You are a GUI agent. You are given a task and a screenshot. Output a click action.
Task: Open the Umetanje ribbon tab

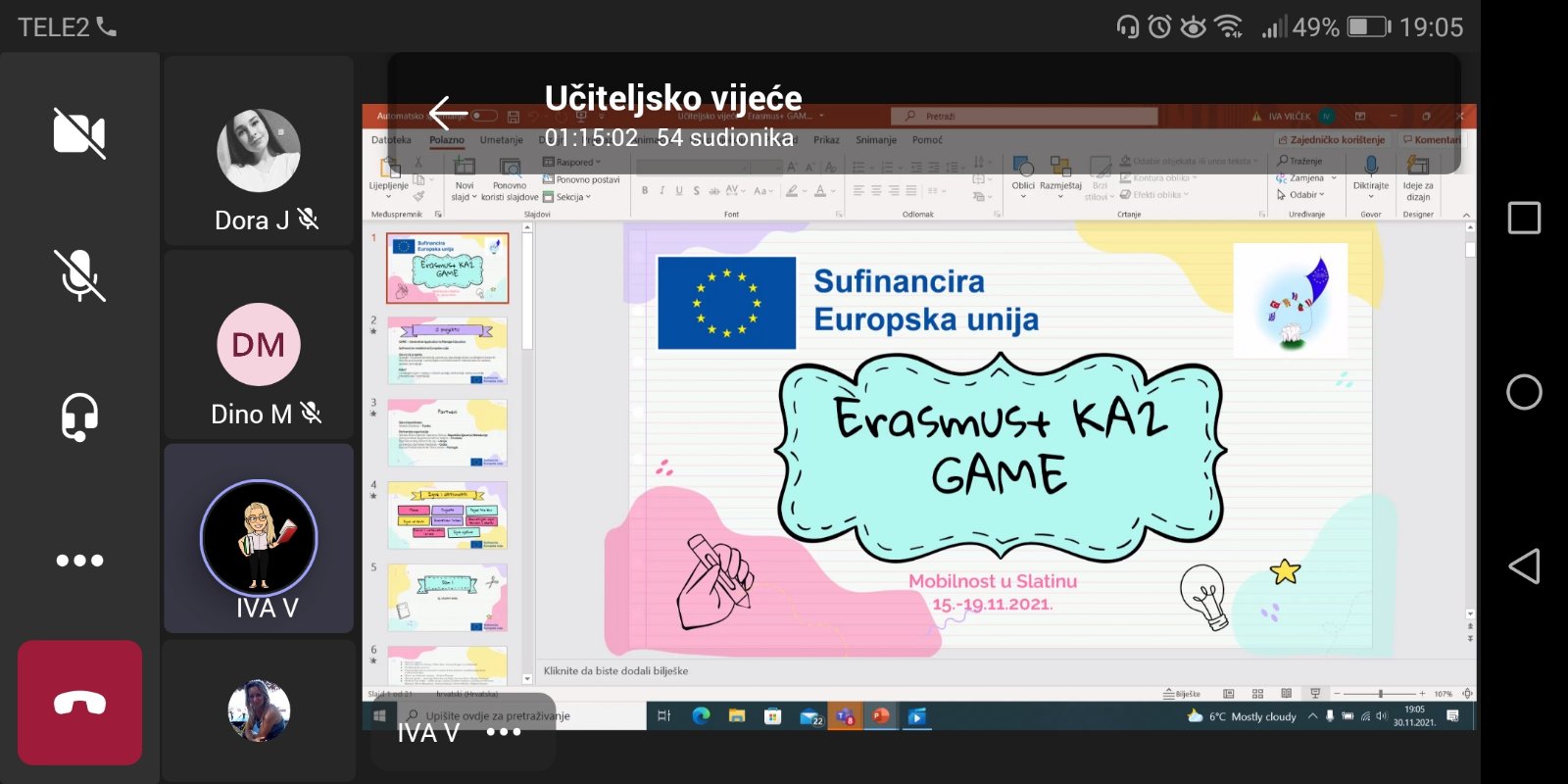click(502, 140)
